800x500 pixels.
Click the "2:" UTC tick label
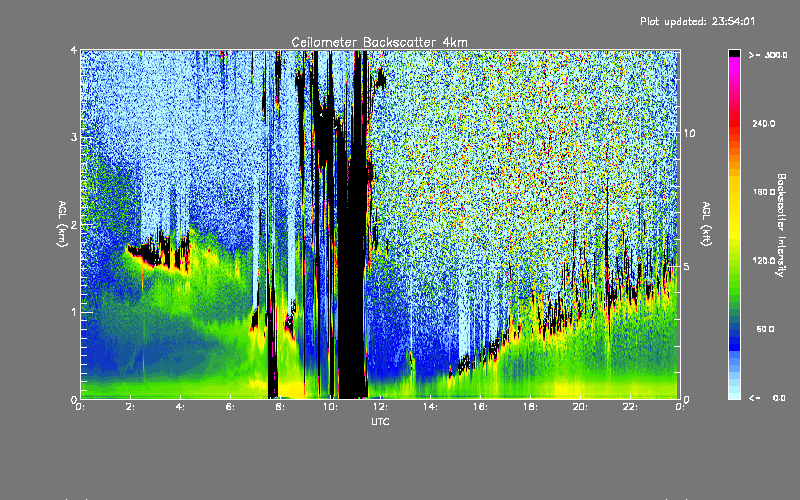[130, 407]
